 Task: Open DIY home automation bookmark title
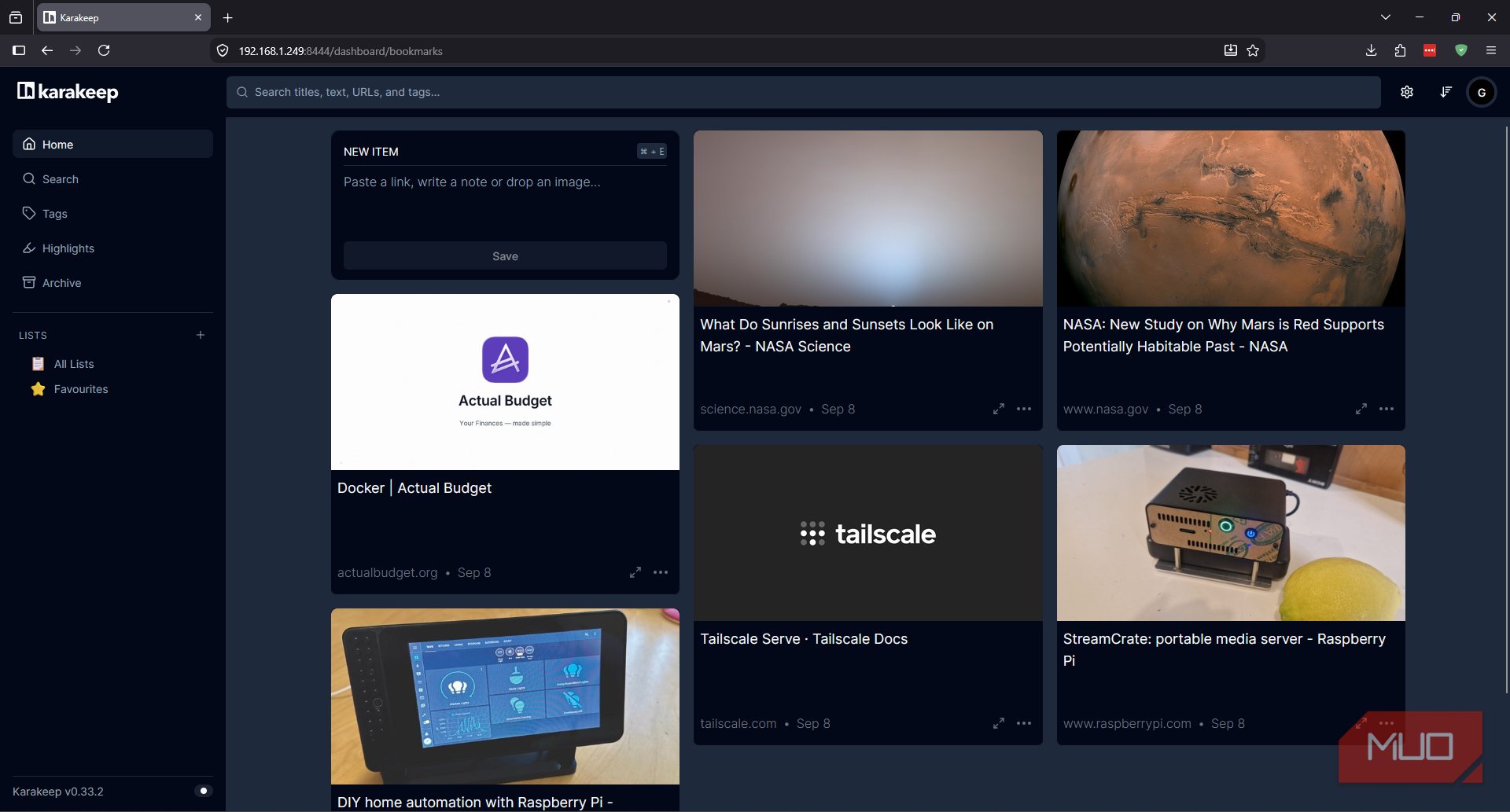click(475, 802)
